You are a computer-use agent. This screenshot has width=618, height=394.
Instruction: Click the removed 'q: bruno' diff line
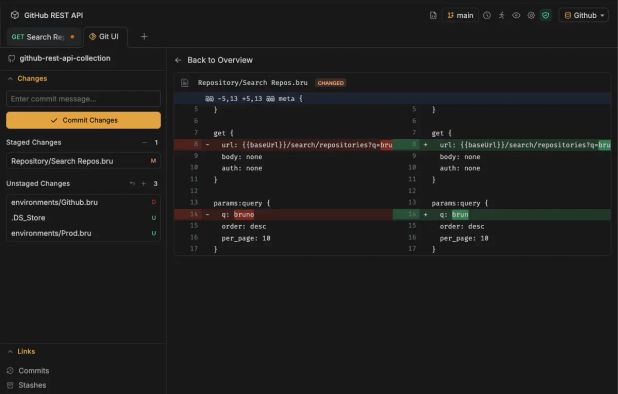[283, 214]
